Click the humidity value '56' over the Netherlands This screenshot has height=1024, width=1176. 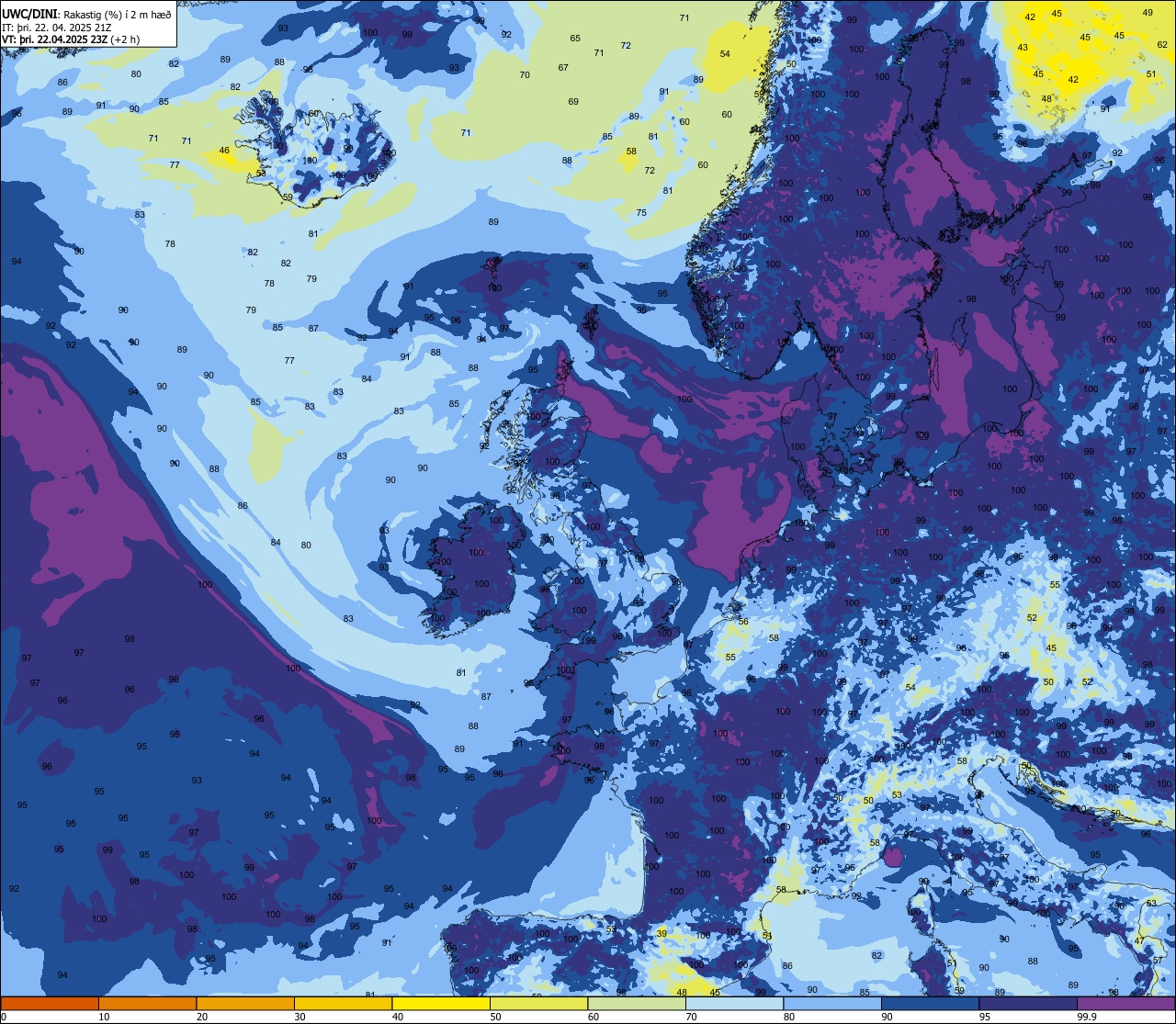(x=743, y=622)
